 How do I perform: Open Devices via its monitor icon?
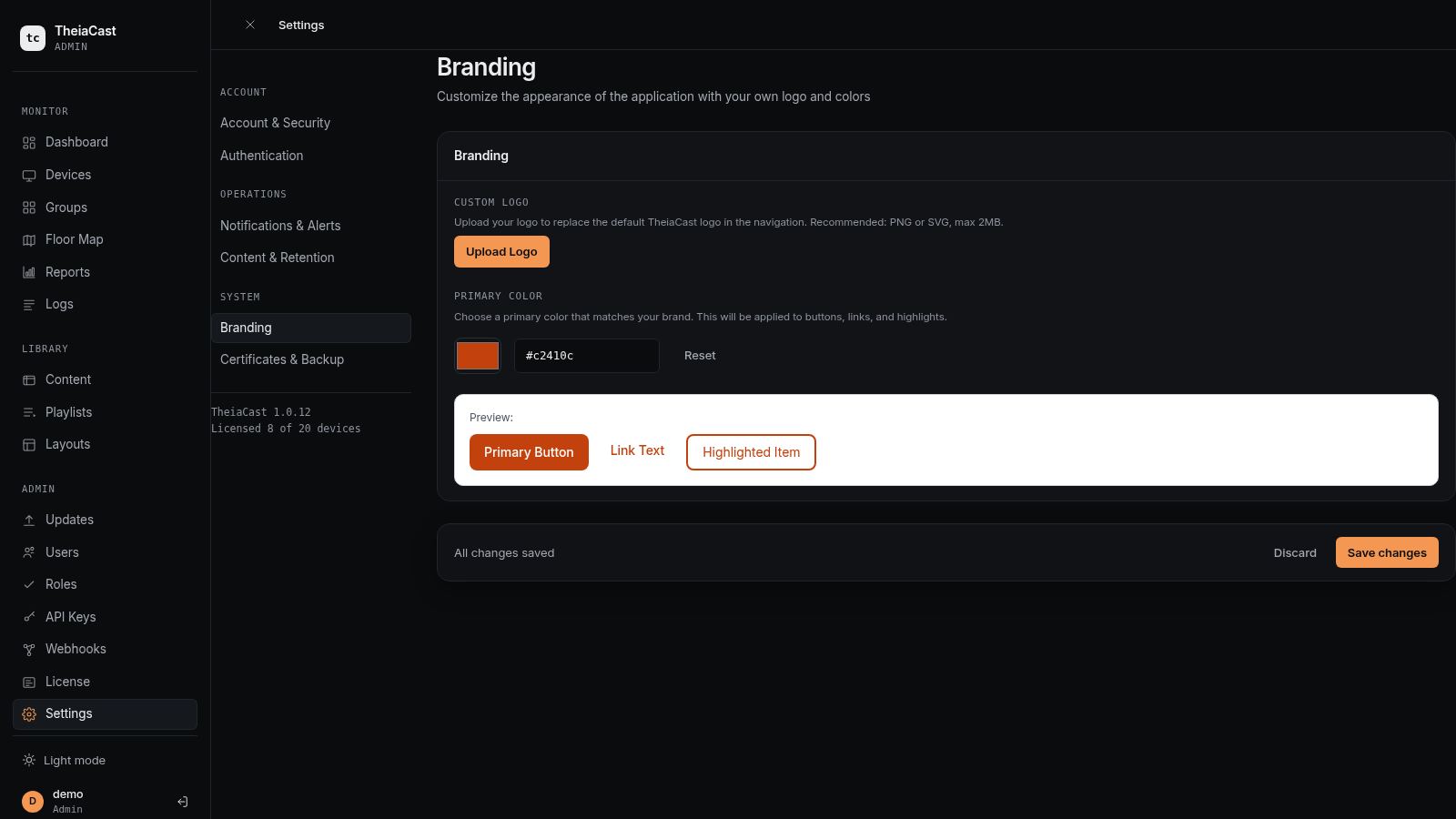click(29, 176)
